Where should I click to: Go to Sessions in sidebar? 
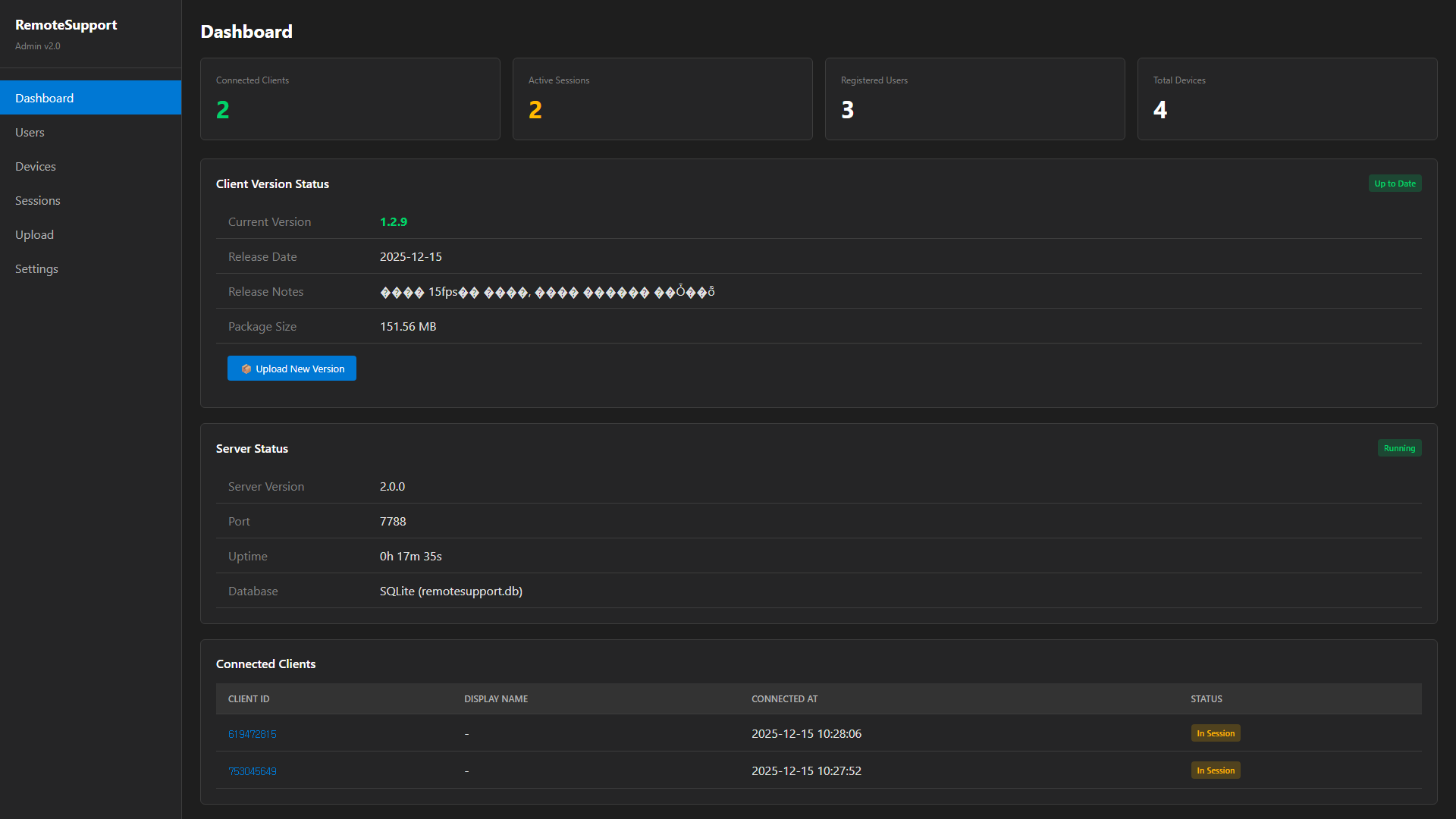click(x=38, y=201)
